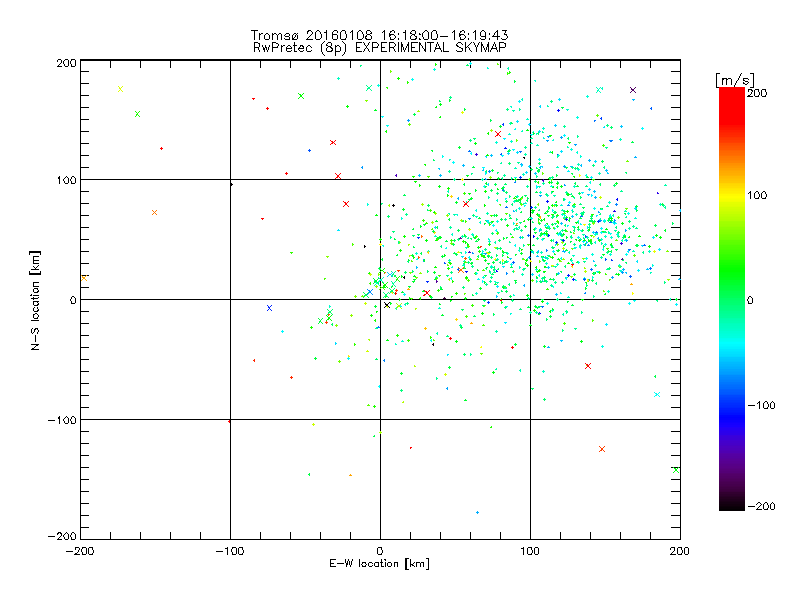Click the y-axis tick label -200
This screenshot has width=800, height=600.
(x=62, y=536)
